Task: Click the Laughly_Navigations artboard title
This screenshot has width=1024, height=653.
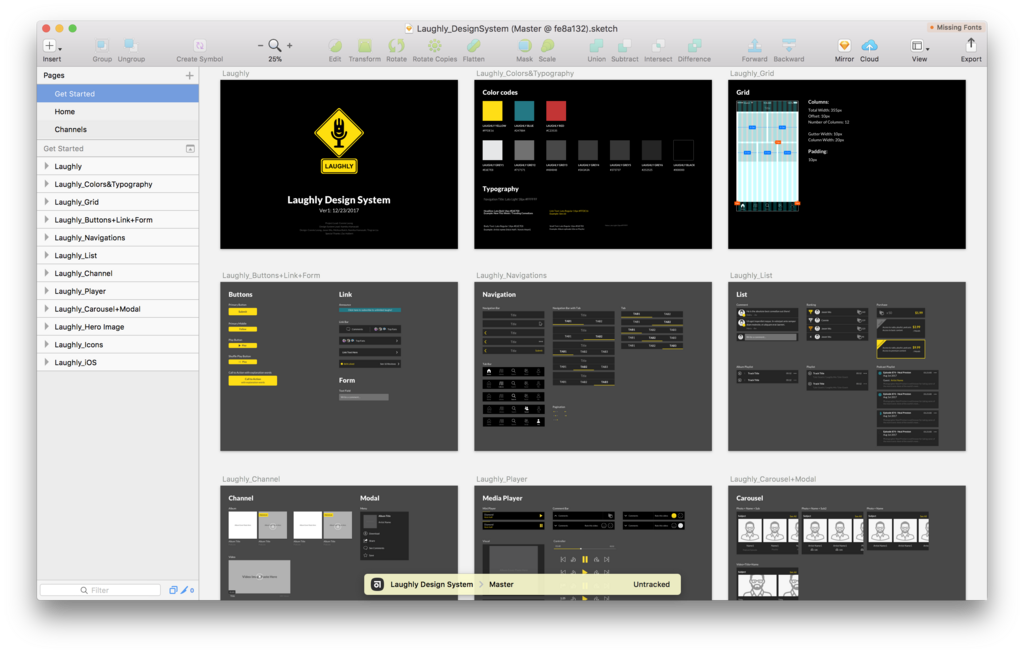Action: click(511, 276)
